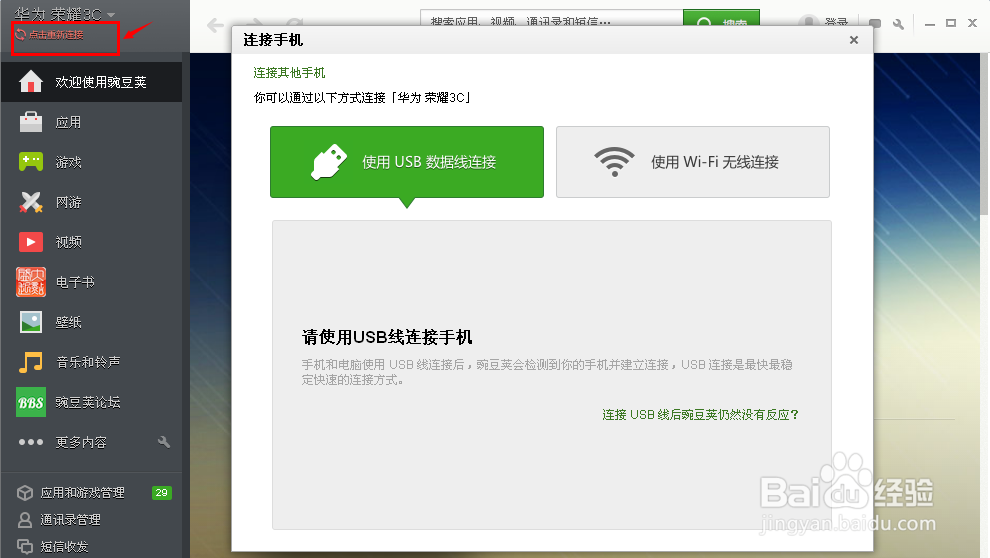Expand the 华为 荣耀3C device dropdown
The height and width of the screenshot is (558, 990).
[110, 15]
